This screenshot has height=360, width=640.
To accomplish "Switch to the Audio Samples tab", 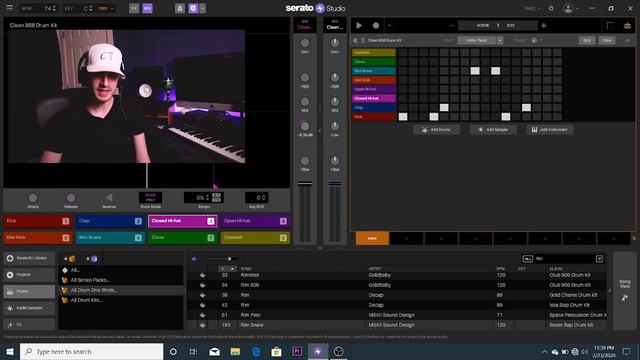I will tap(29, 308).
